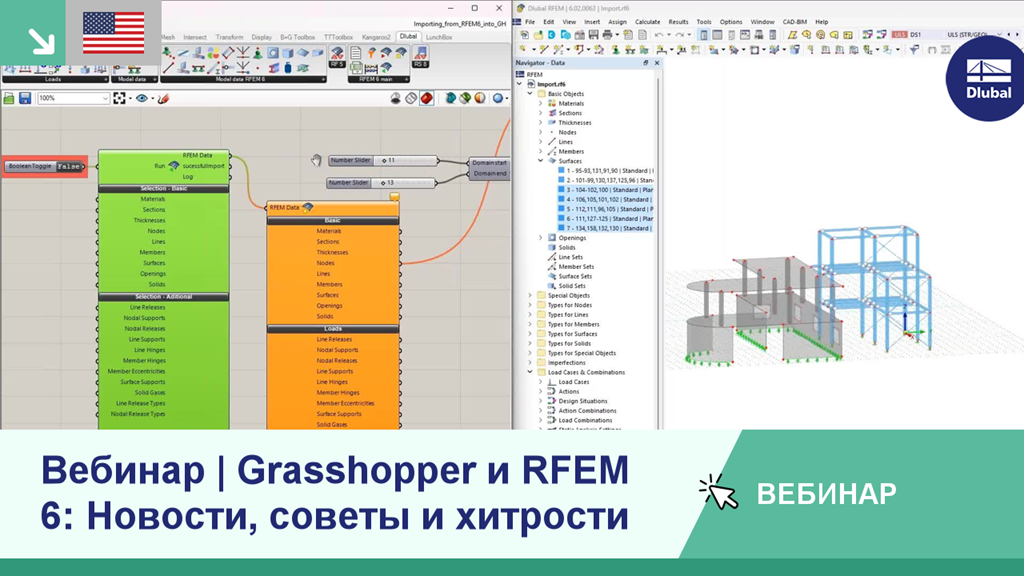Click the filter funnel component in RFEM 6 main
This screenshot has height=576, width=1024.
(372, 53)
